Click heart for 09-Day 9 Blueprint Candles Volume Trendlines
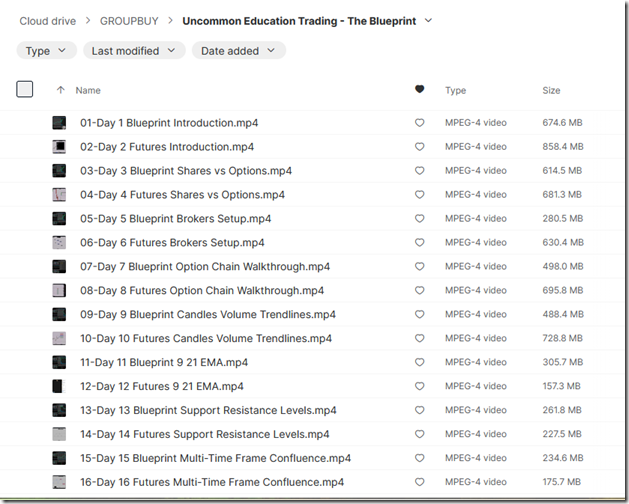 point(420,314)
